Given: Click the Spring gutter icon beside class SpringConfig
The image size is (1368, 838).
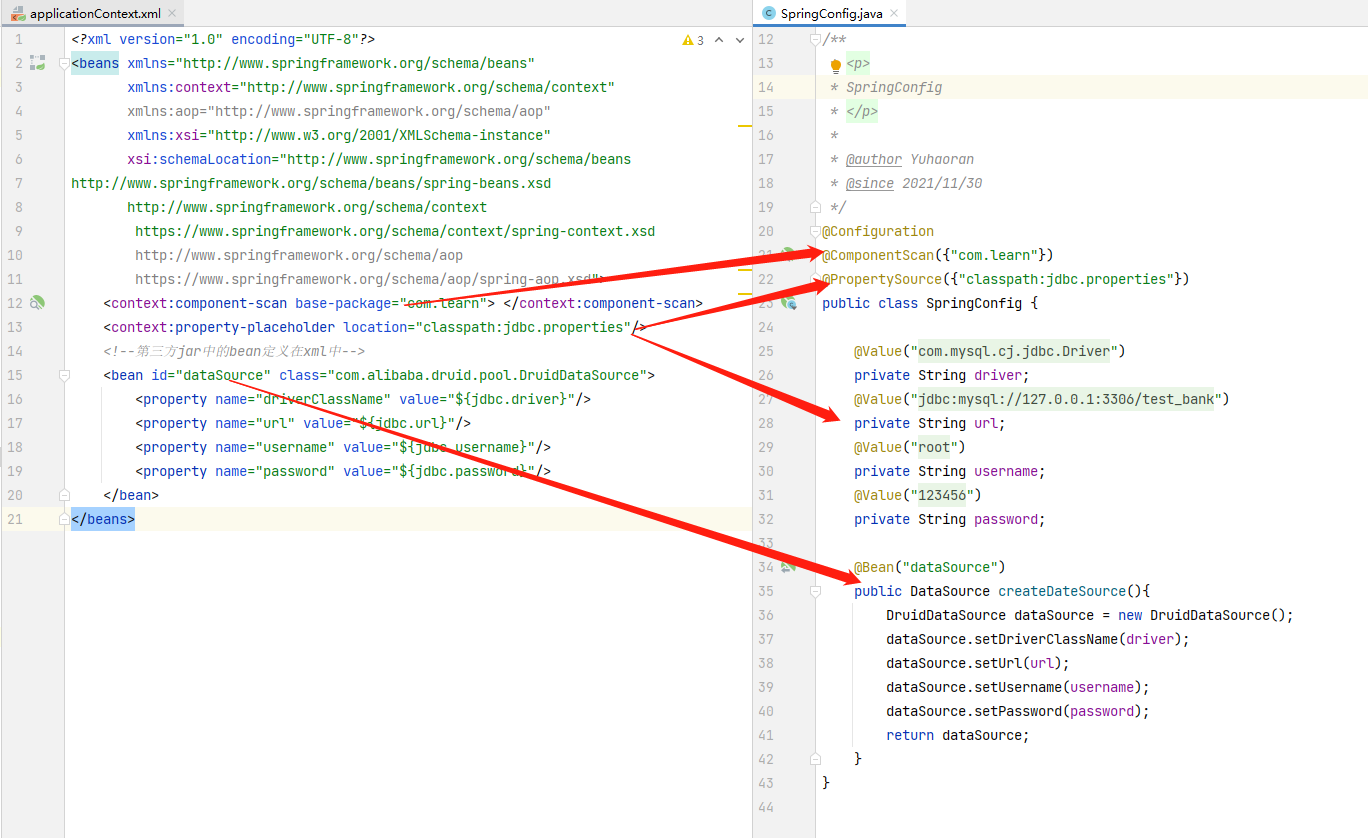Looking at the screenshot, I should coord(788,303).
